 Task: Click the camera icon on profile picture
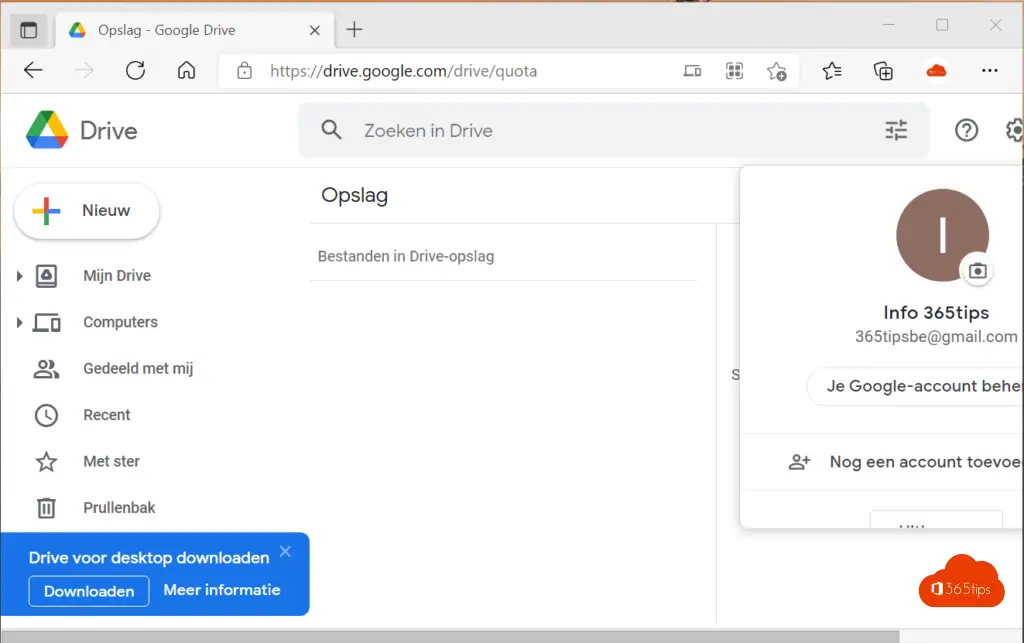click(x=977, y=271)
